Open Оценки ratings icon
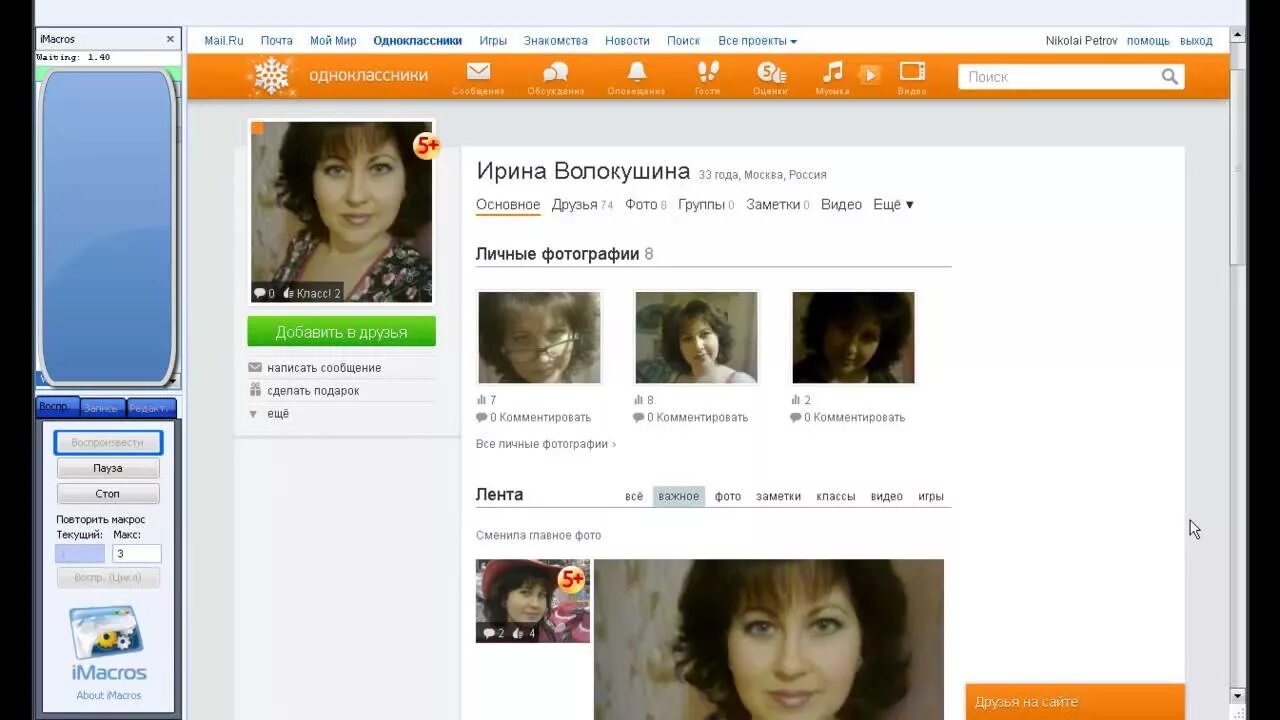This screenshot has width=1280, height=720. [771, 72]
